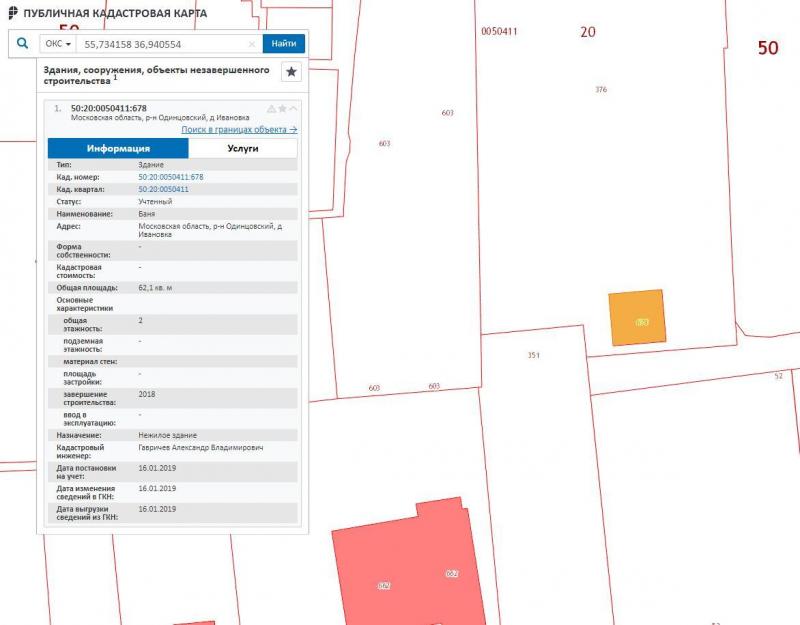Collapse the result card with chevron
800x625 pixels.
coord(293,109)
